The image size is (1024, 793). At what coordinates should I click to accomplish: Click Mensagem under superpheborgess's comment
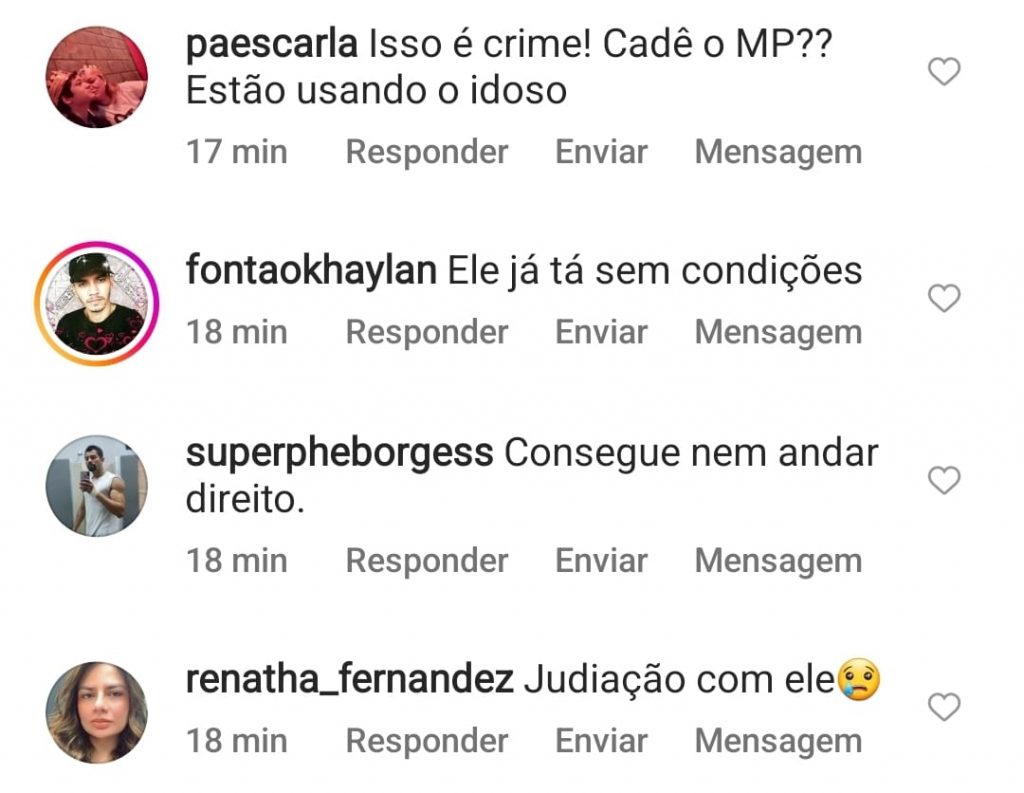coord(778,561)
